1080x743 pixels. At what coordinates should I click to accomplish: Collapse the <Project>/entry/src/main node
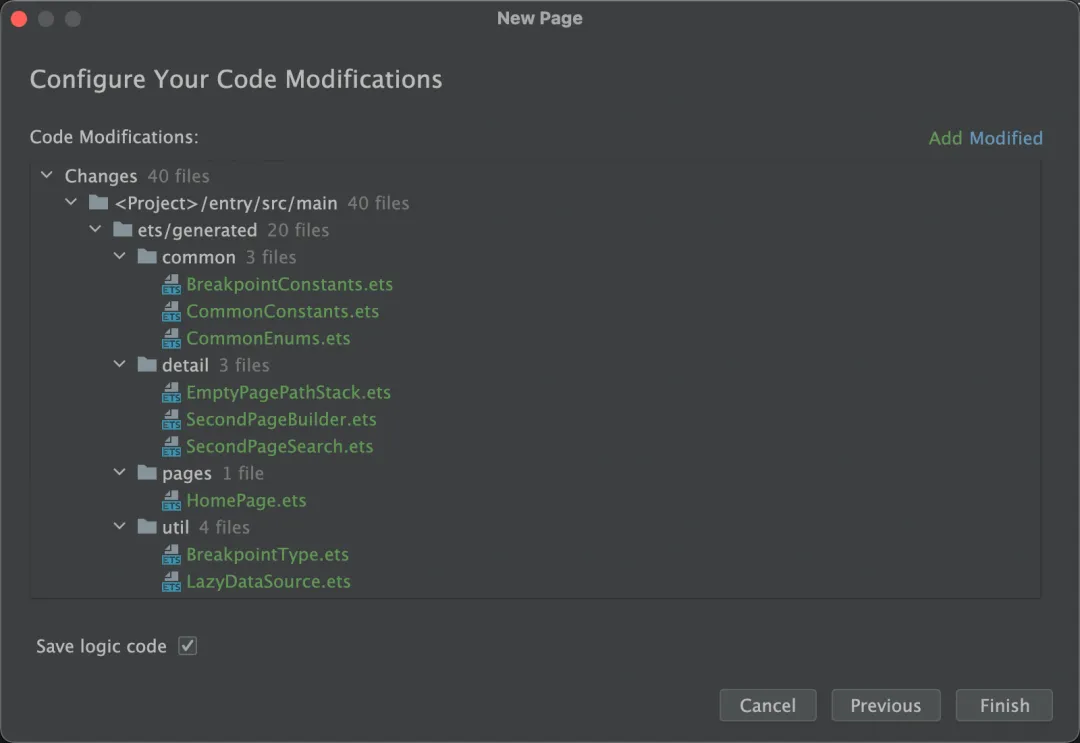(x=71, y=203)
